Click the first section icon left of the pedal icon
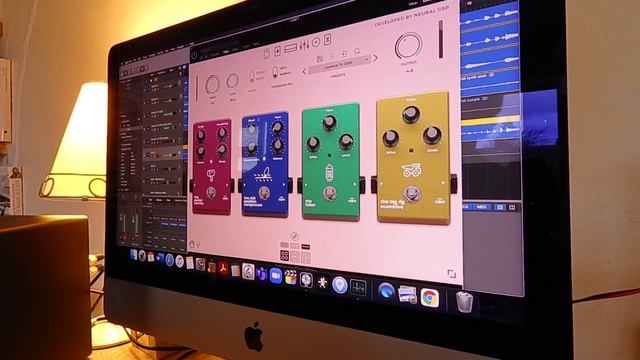 click(267, 53)
